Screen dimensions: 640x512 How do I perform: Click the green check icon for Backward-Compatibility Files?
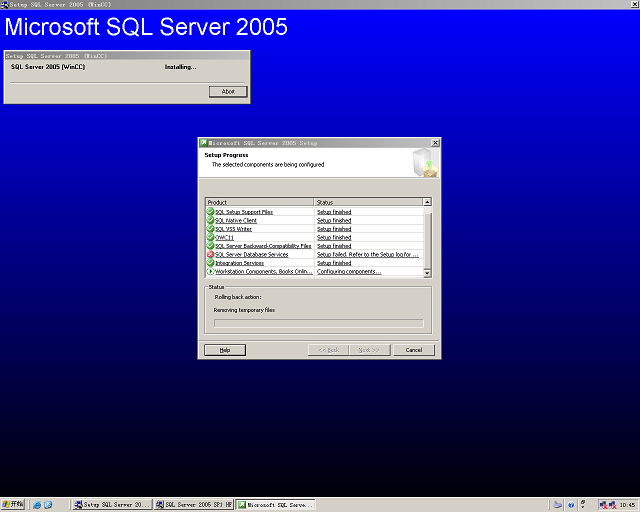pos(210,246)
